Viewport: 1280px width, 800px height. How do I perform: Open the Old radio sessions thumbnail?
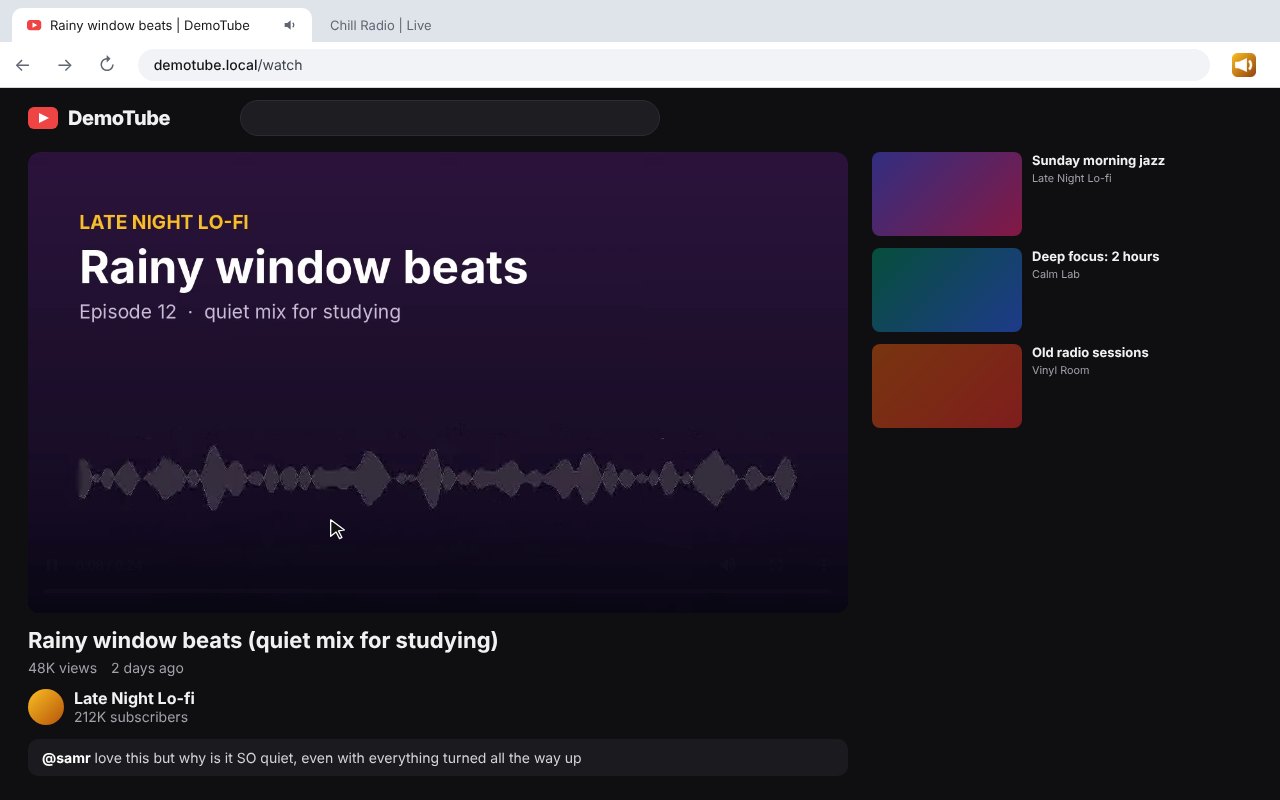[x=947, y=386]
